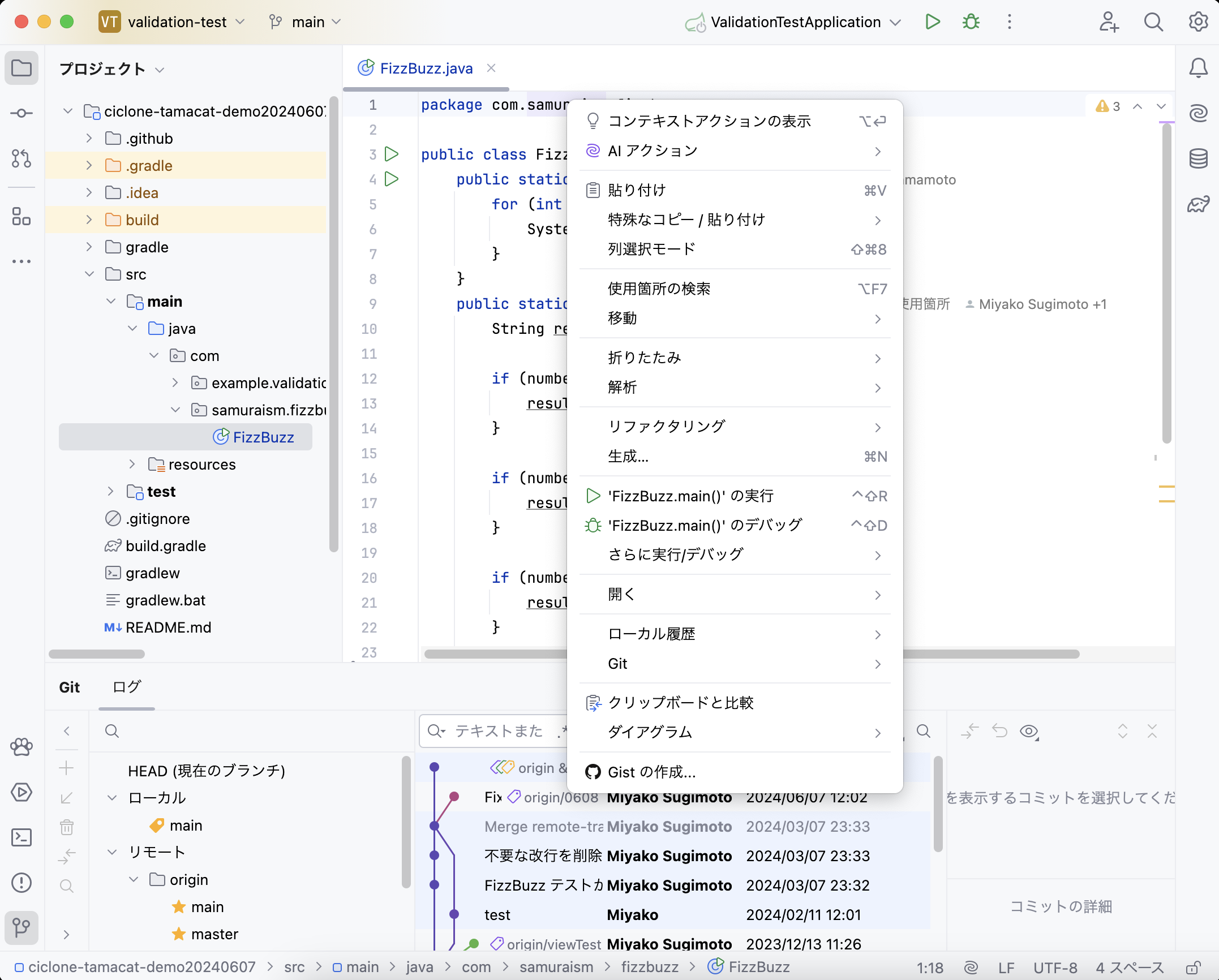Collapse the src folder
The image size is (1219, 980).
point(89,274)
